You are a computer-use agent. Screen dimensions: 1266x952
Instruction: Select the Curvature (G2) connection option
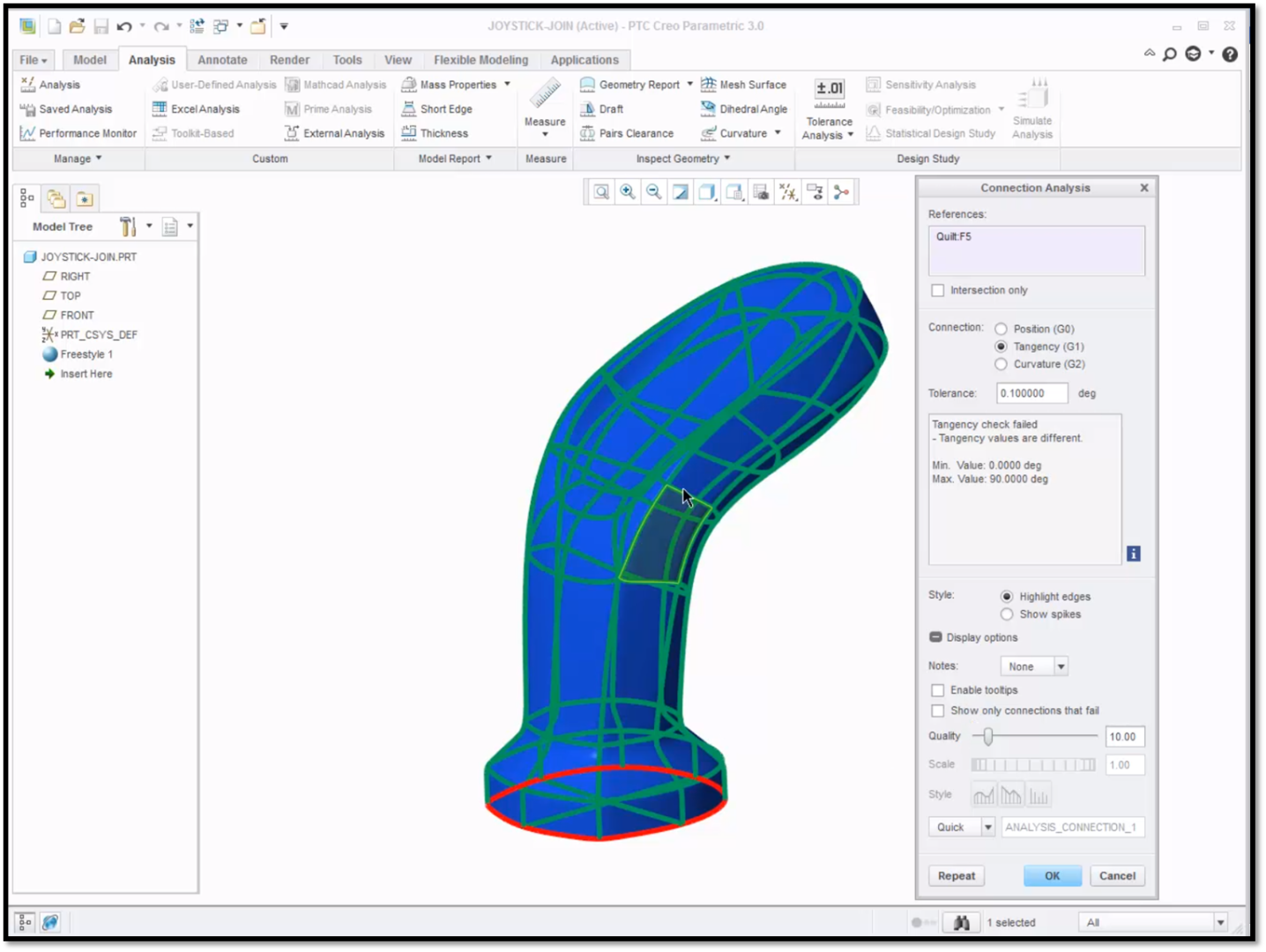coord(1001,364)
